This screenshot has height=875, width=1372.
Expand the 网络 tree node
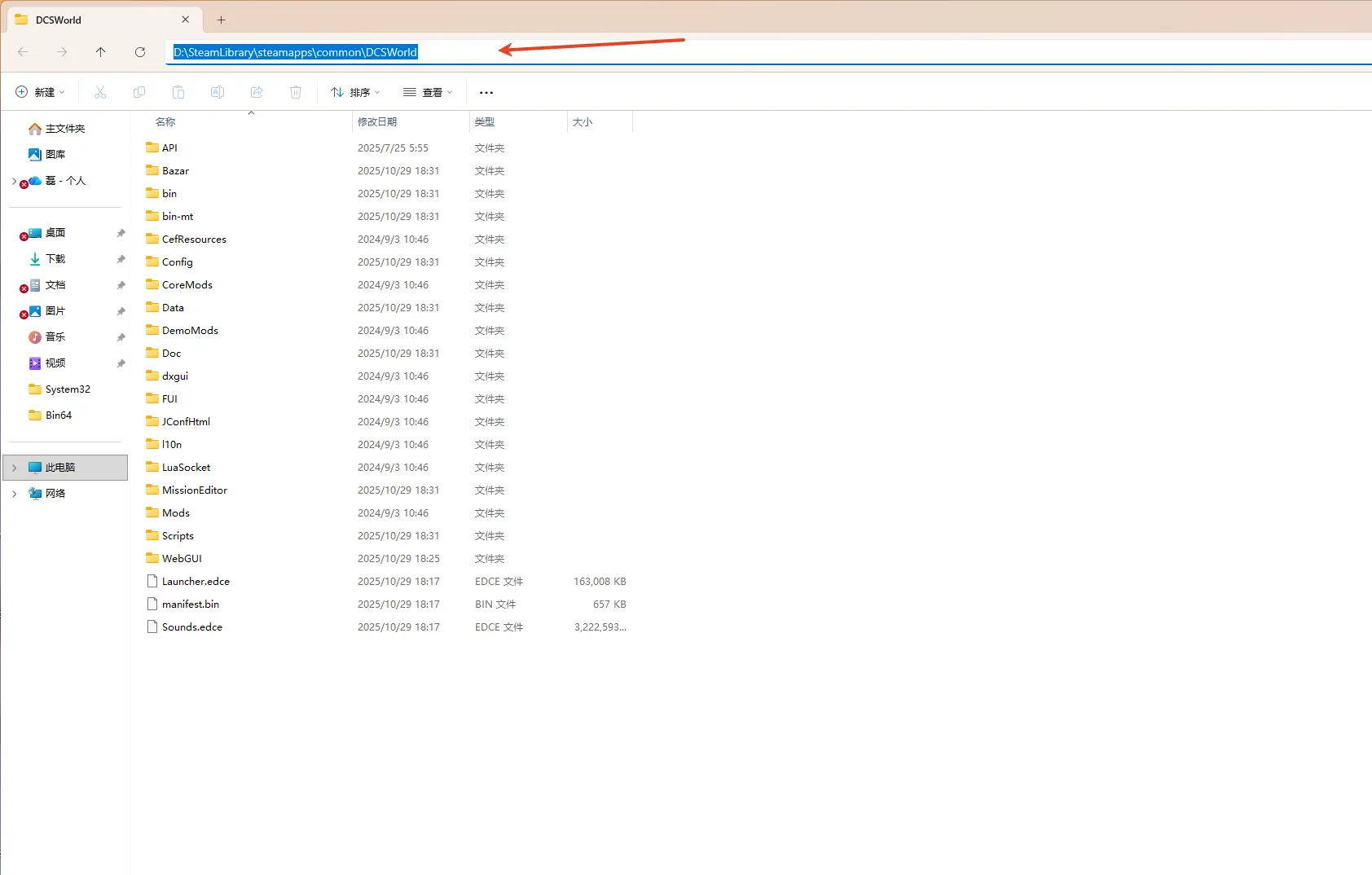tap(14, 494)
